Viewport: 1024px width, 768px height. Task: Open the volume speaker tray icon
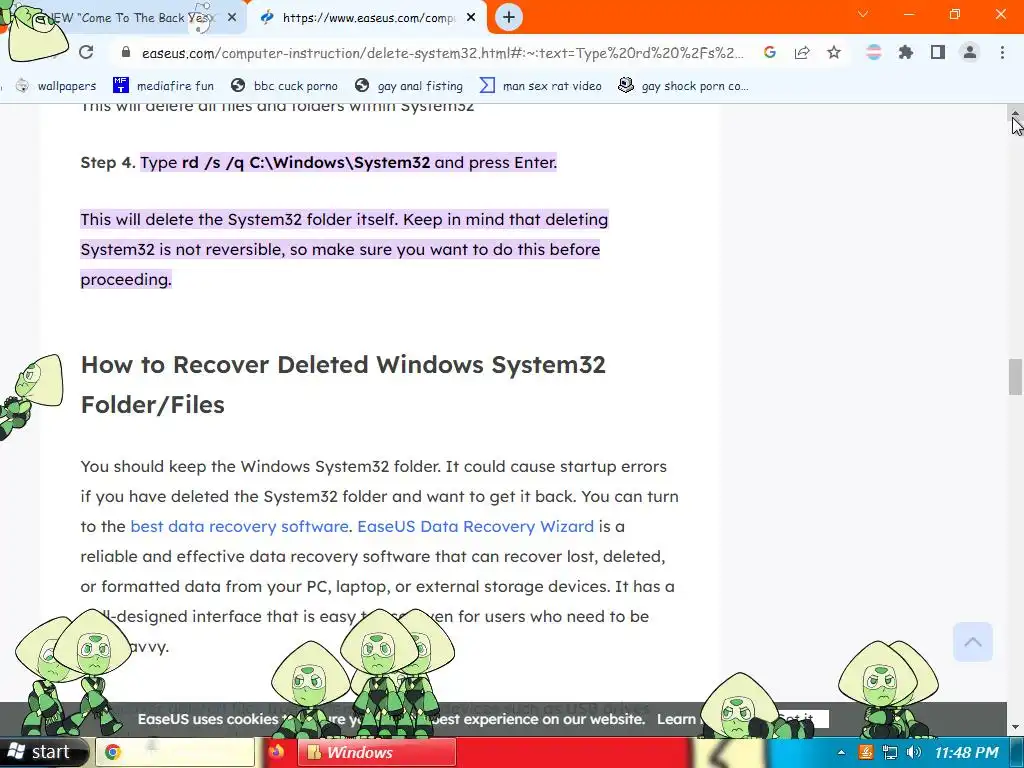coord(914,752)
